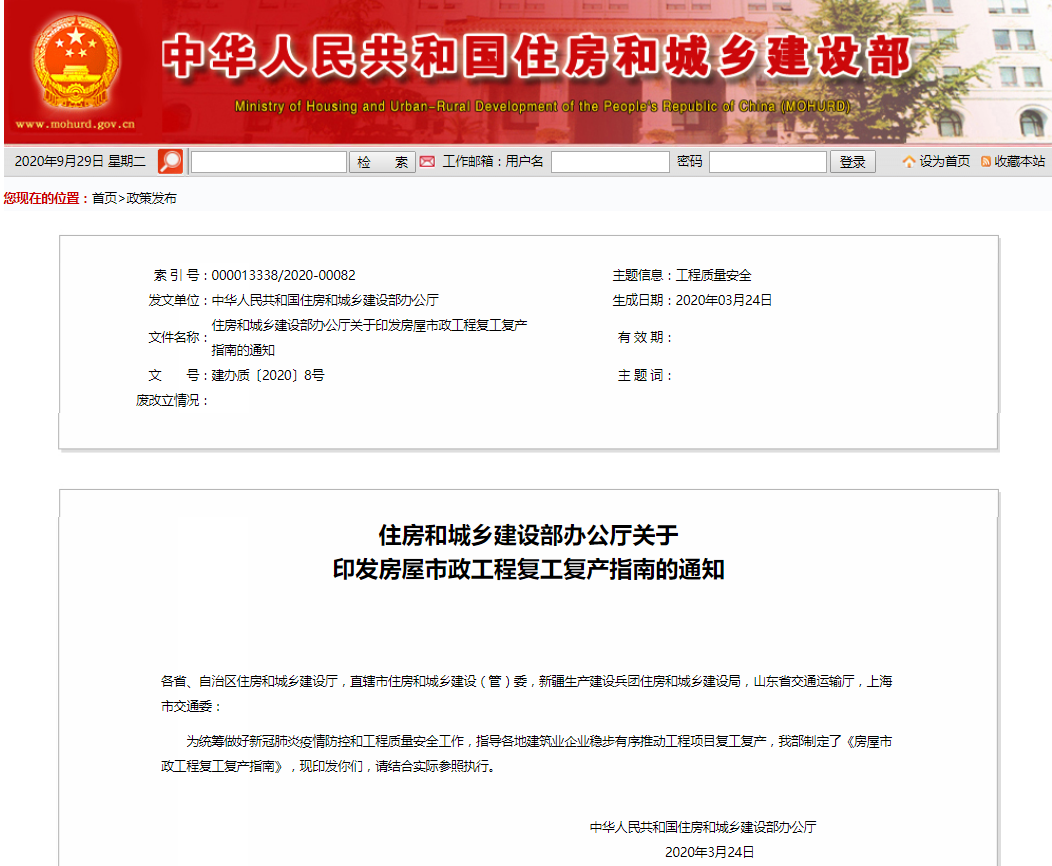Click the 废改立情况 label
This screenshot has width=1052, height=866.
pos(172,400)
